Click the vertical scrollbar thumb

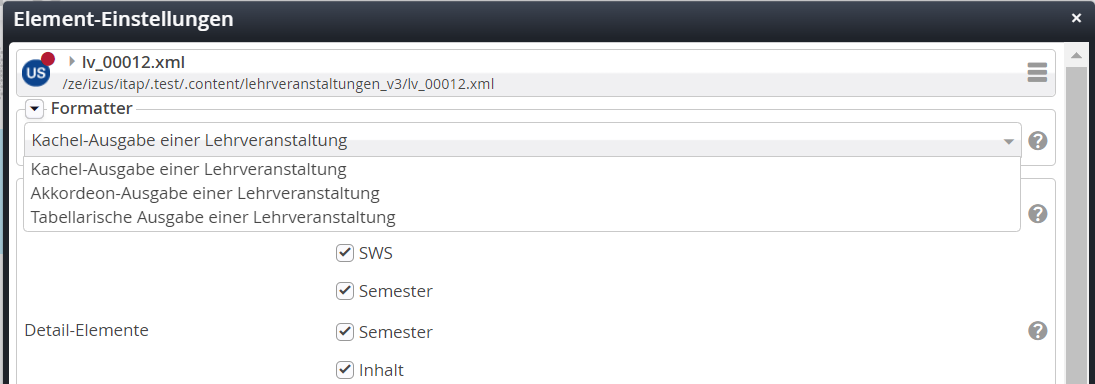1073,223
